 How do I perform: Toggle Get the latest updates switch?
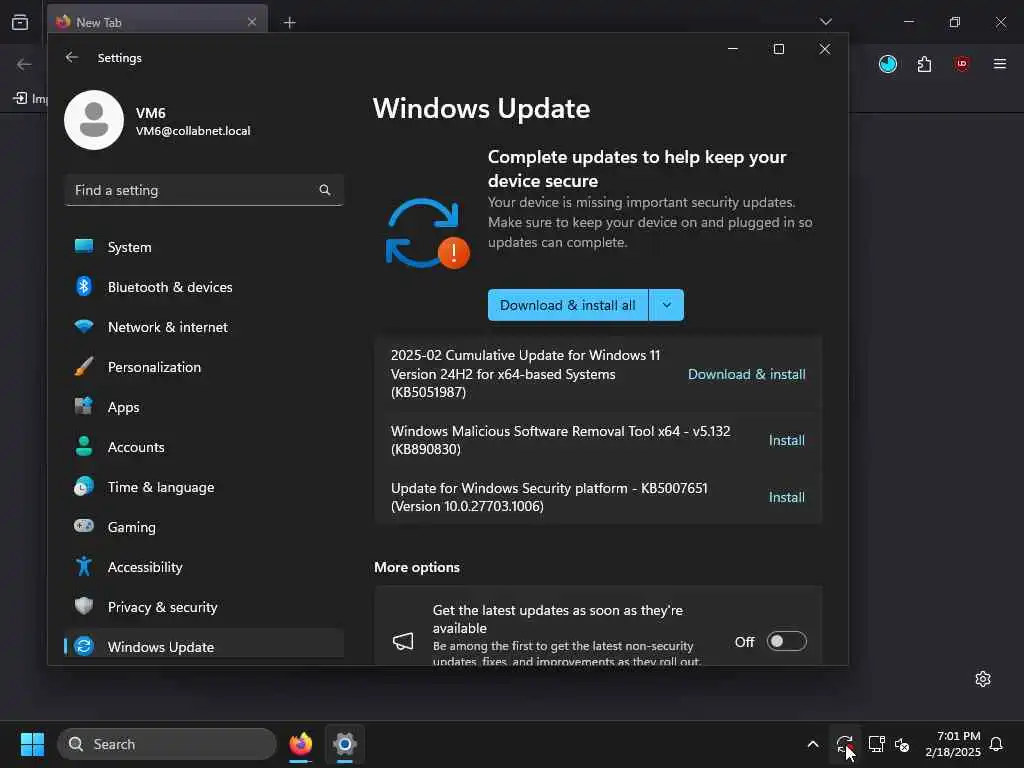[786, 641]
